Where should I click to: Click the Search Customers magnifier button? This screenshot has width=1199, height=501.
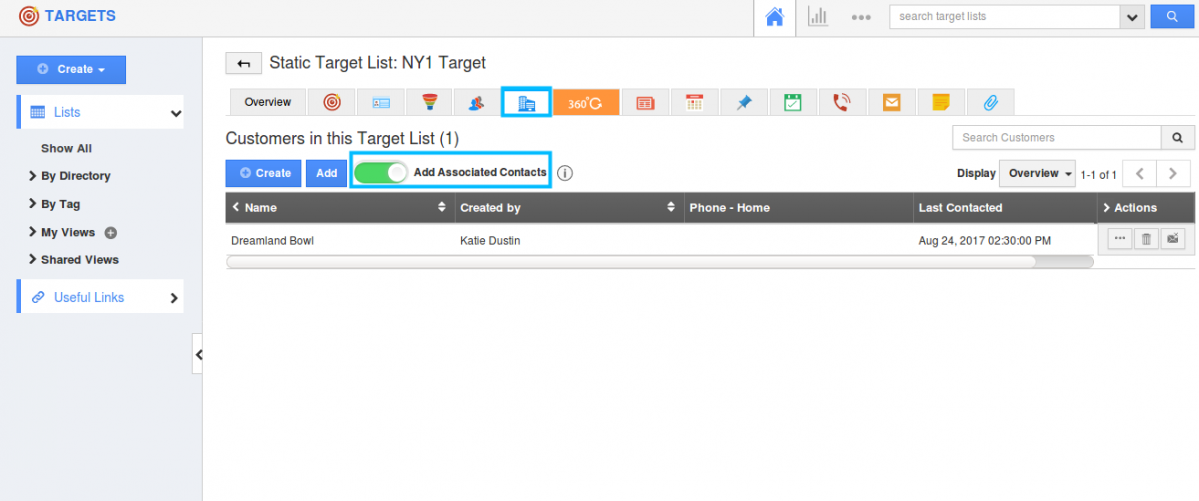[1178, 138]
